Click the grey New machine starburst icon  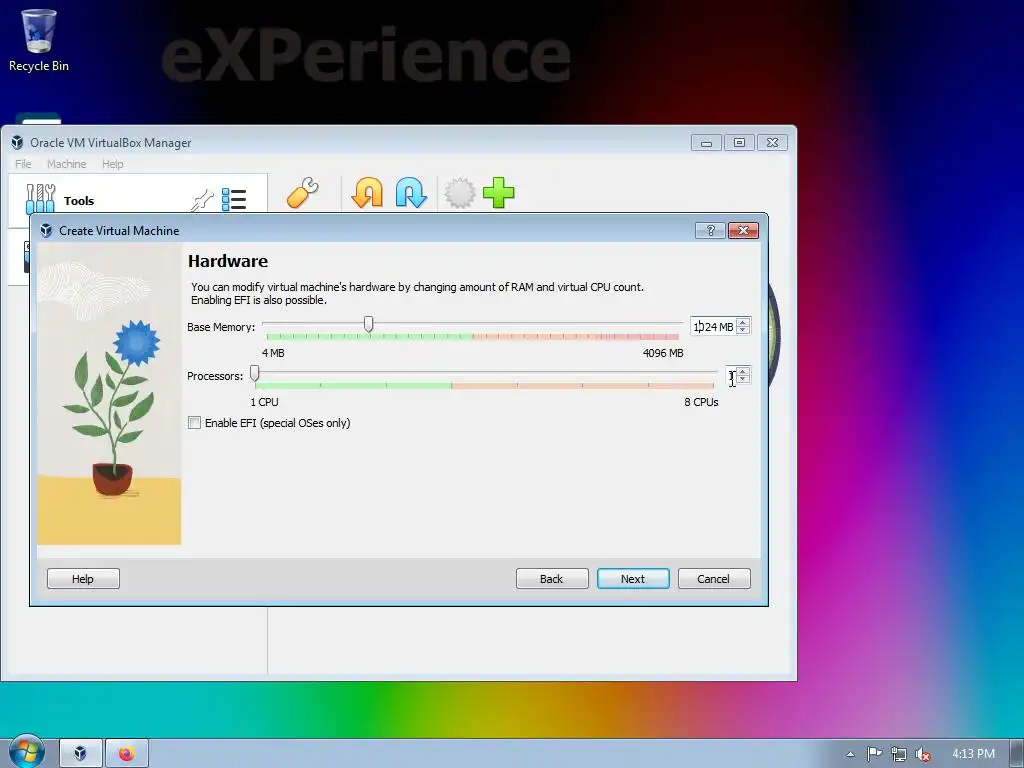460,193
